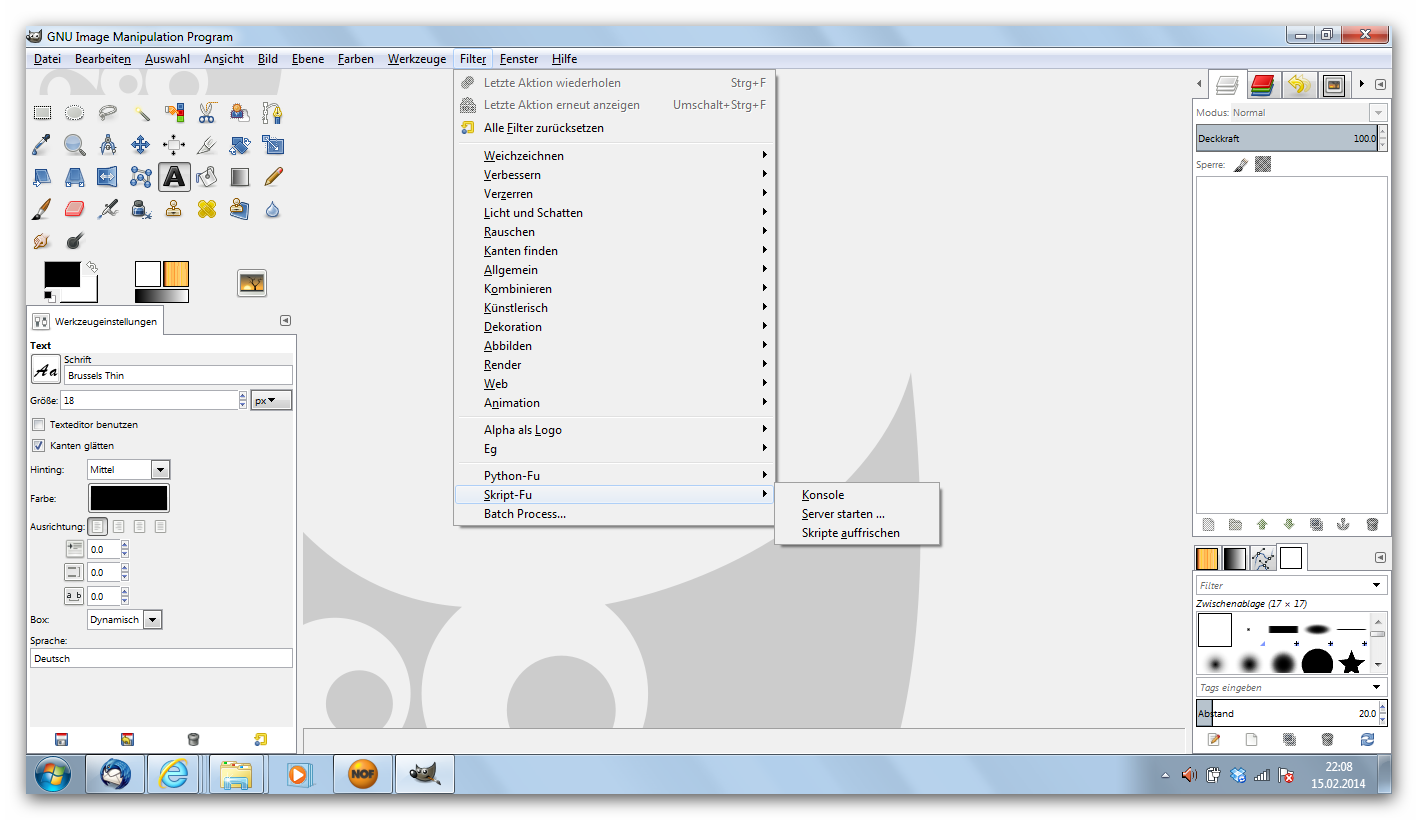Open the active image thumbnail button
This screenshot has width=1418, height=820.
(x=252, y=284)
